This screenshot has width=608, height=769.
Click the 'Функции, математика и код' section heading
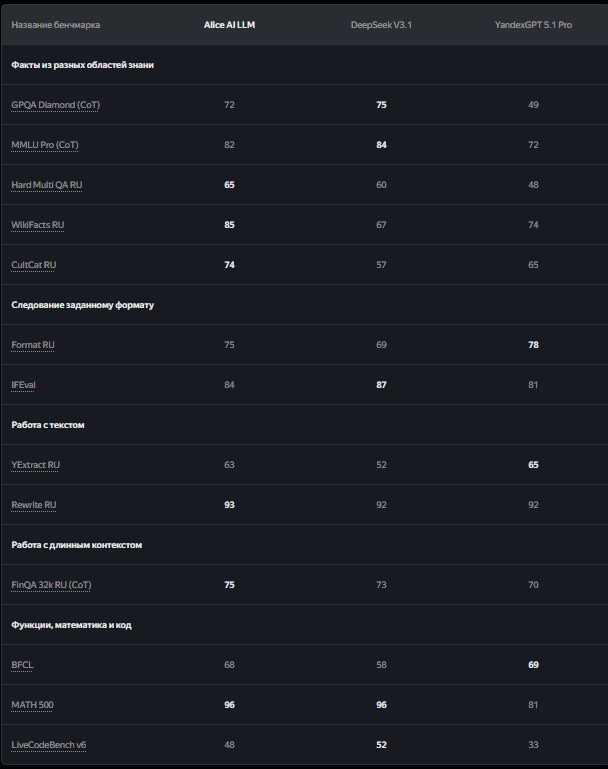coord(71,625)
